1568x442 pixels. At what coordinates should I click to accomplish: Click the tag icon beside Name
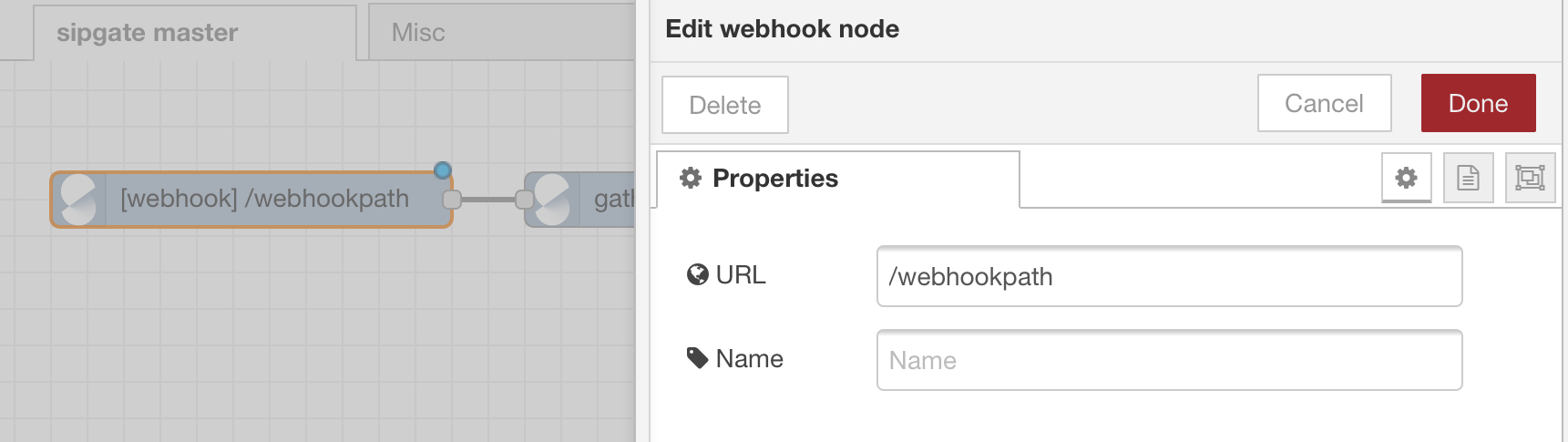tap(698, 358)
